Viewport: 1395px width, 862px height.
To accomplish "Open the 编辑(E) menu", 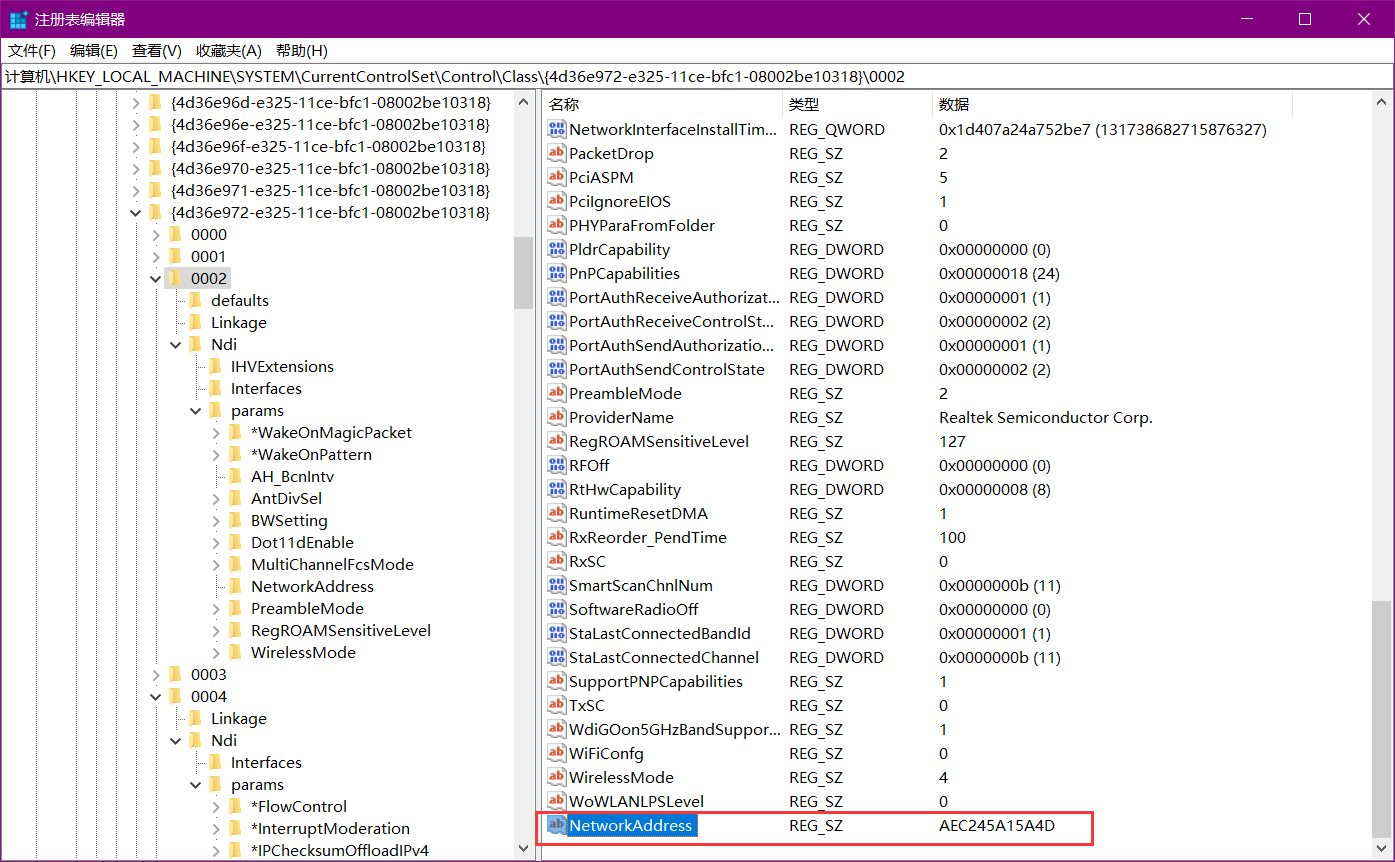I will 94,50.
